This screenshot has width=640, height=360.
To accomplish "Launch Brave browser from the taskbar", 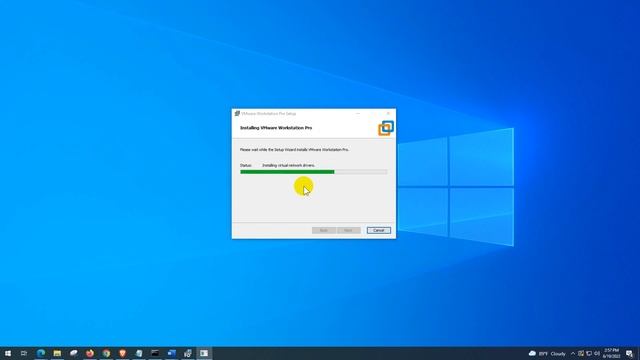I will coord(122,353).
